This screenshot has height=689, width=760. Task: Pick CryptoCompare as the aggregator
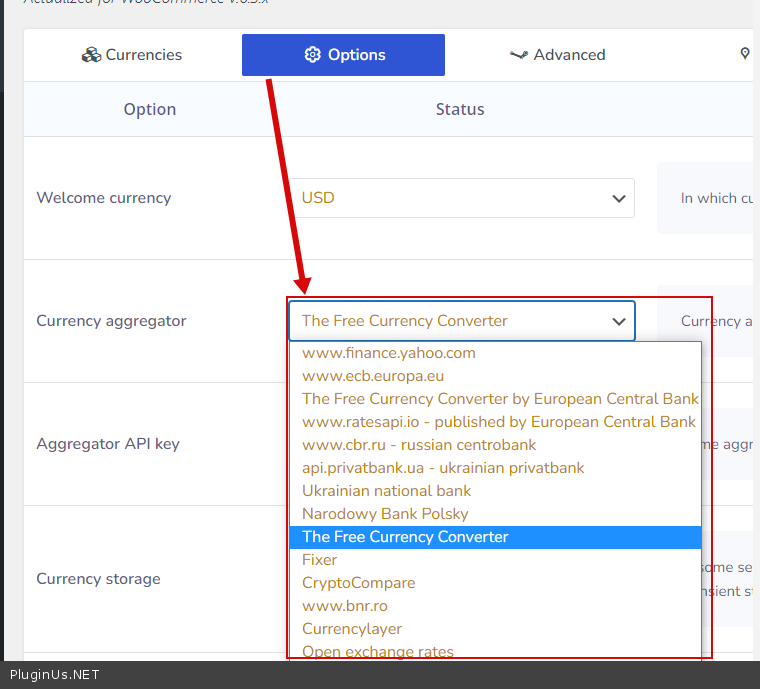pos(358,583)
